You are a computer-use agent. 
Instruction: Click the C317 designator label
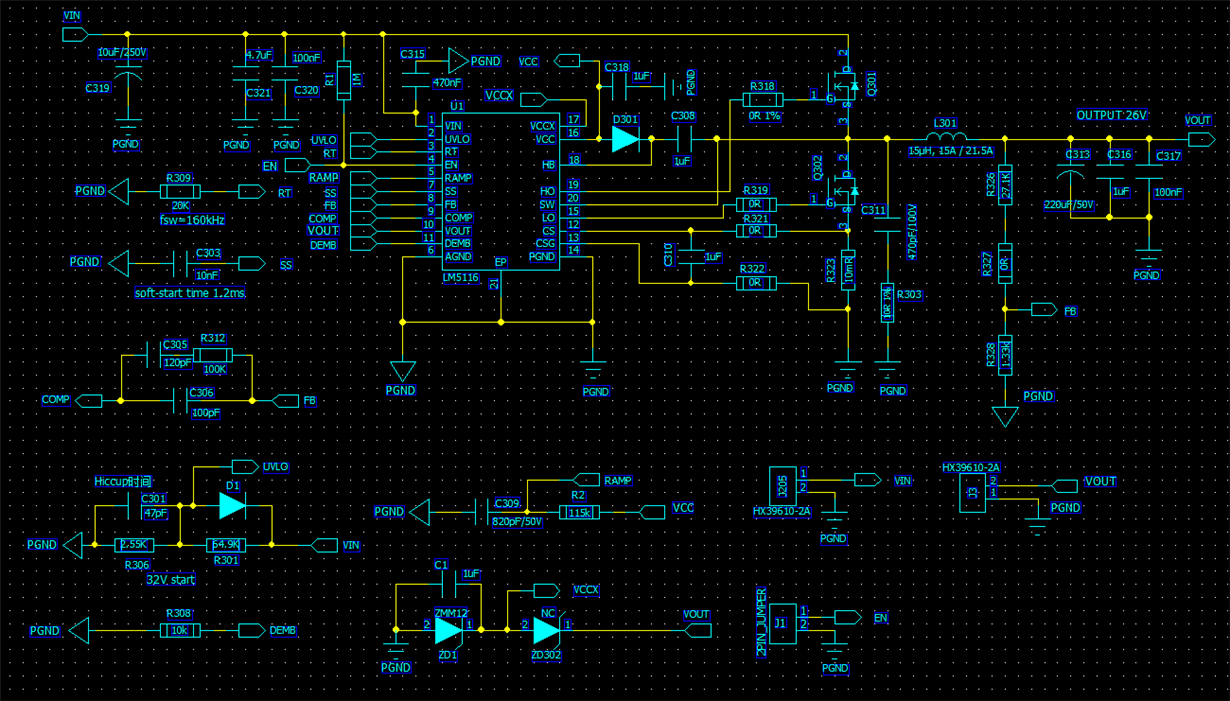point(1168,156)
